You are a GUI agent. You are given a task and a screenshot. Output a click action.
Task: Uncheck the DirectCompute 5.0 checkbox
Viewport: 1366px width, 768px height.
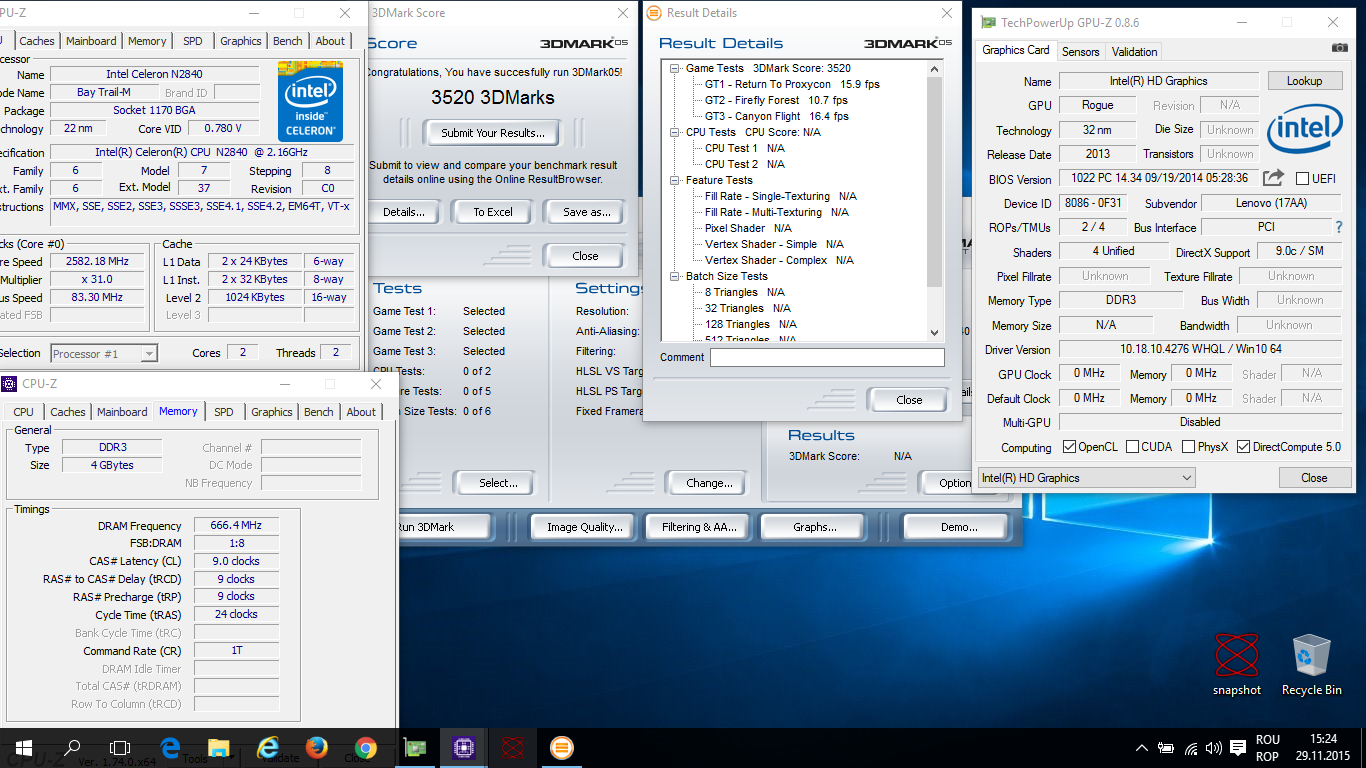click(1243, 447)
